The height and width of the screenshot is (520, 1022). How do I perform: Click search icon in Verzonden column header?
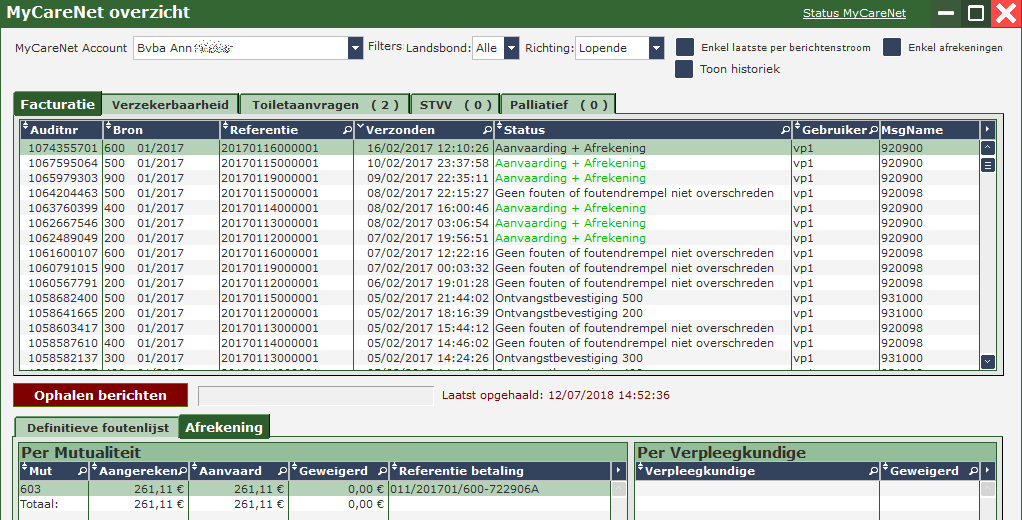488,131
